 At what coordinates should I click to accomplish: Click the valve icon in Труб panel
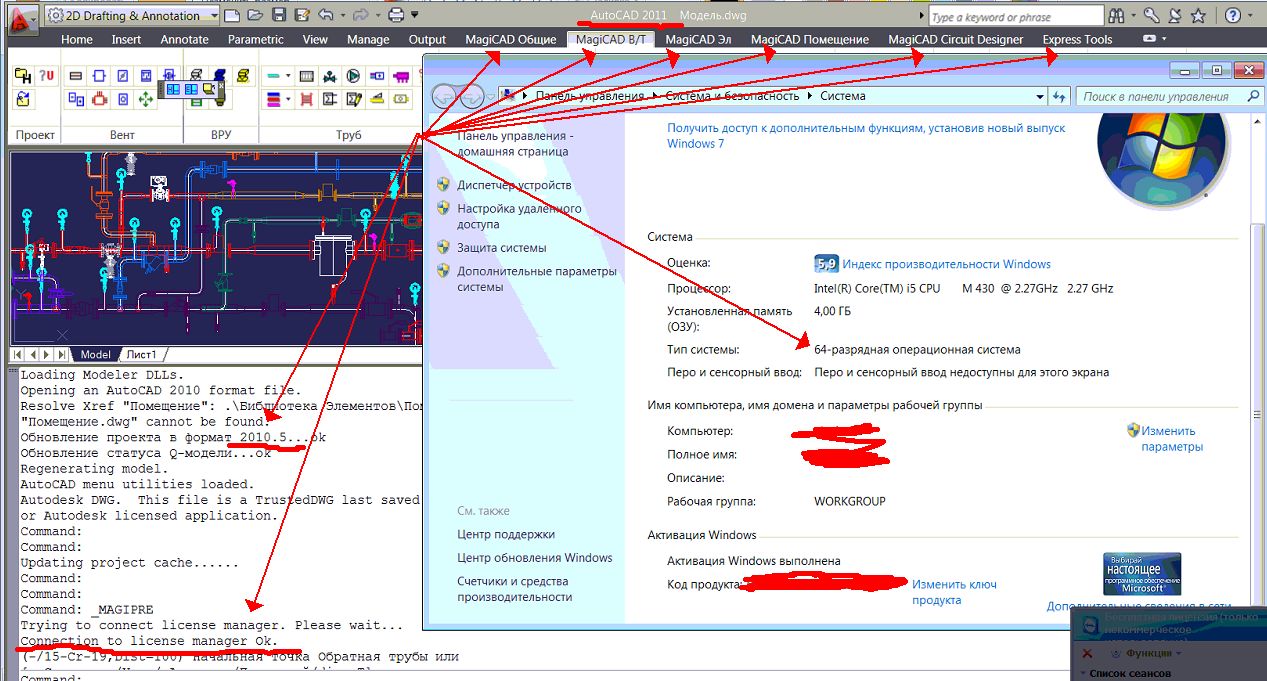(330, 76)
